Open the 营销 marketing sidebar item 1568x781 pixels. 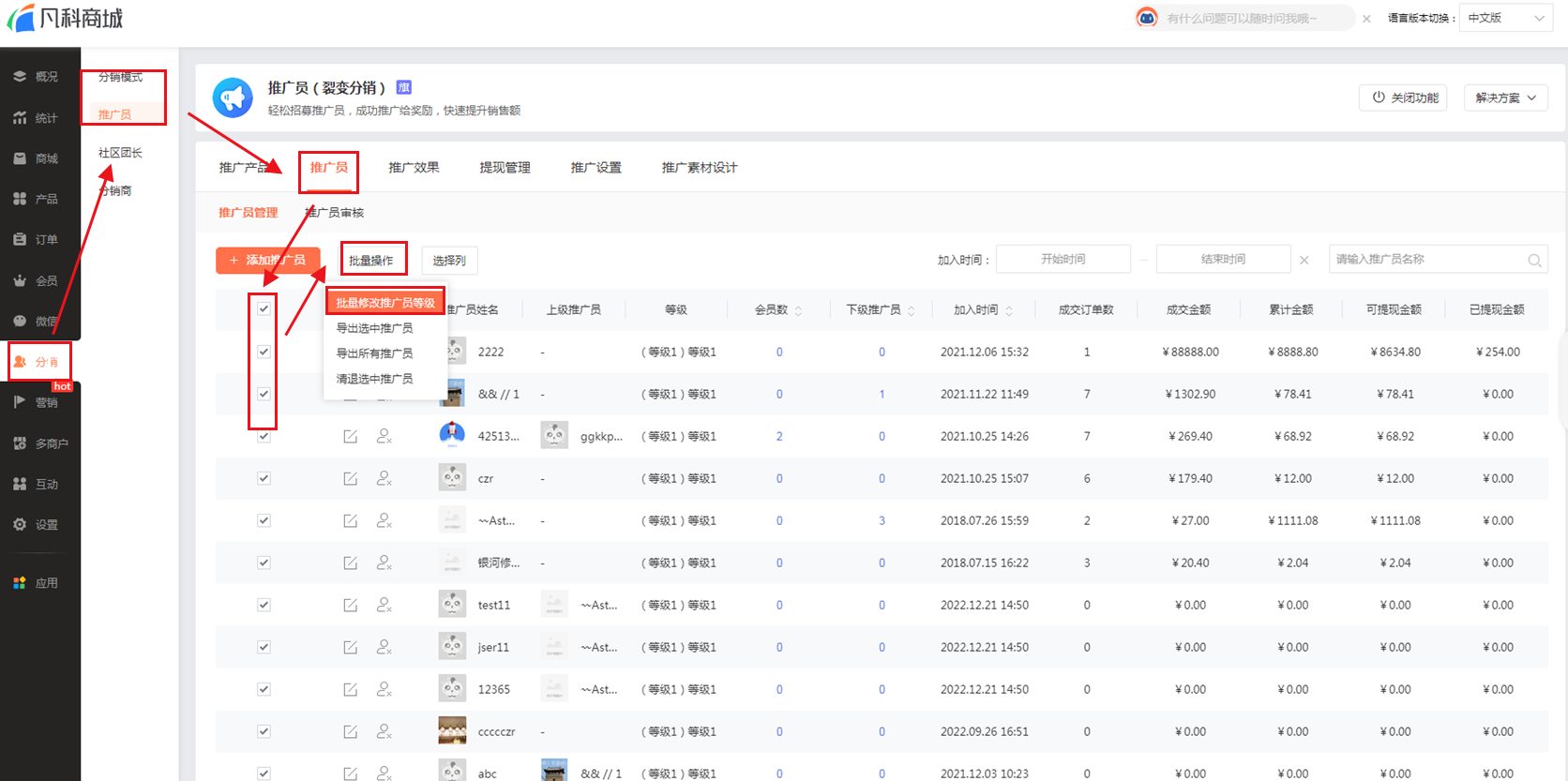[x=36, y=402]
